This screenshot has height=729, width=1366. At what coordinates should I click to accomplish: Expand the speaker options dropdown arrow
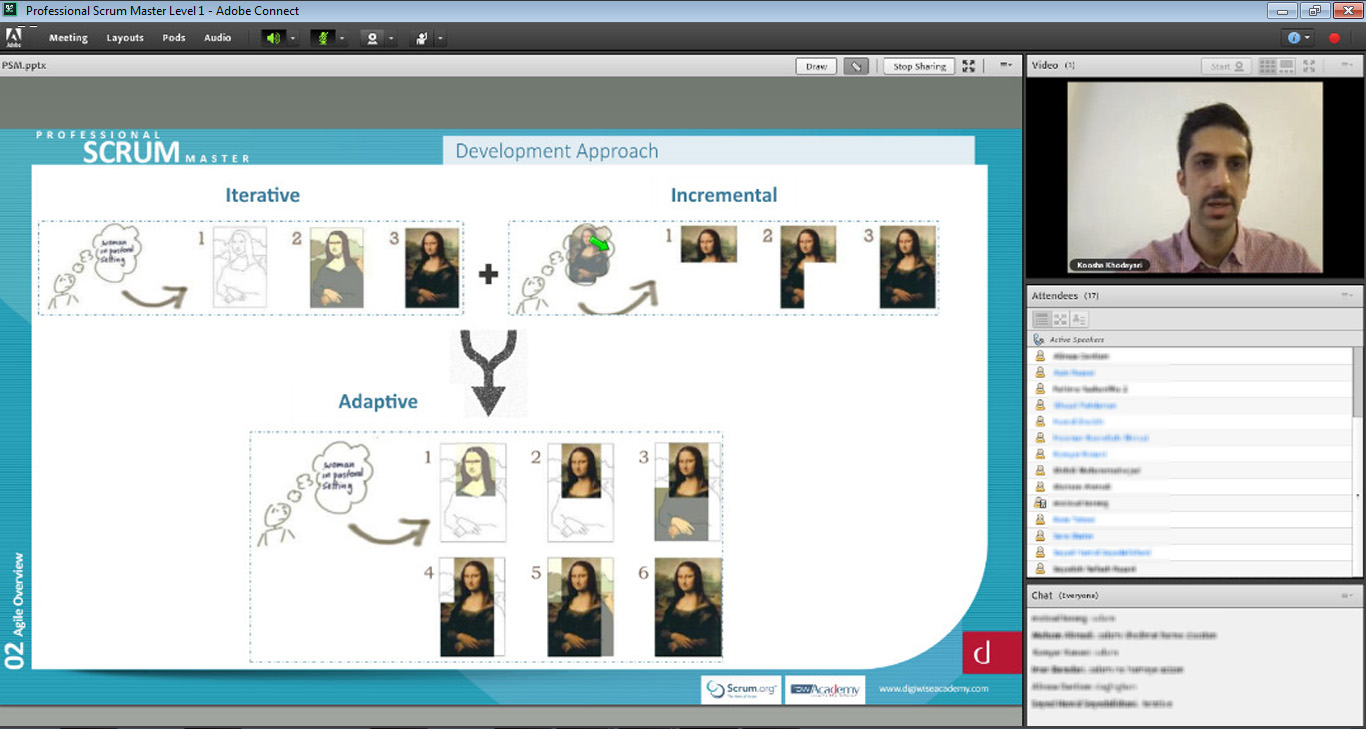tap(293, 38)
